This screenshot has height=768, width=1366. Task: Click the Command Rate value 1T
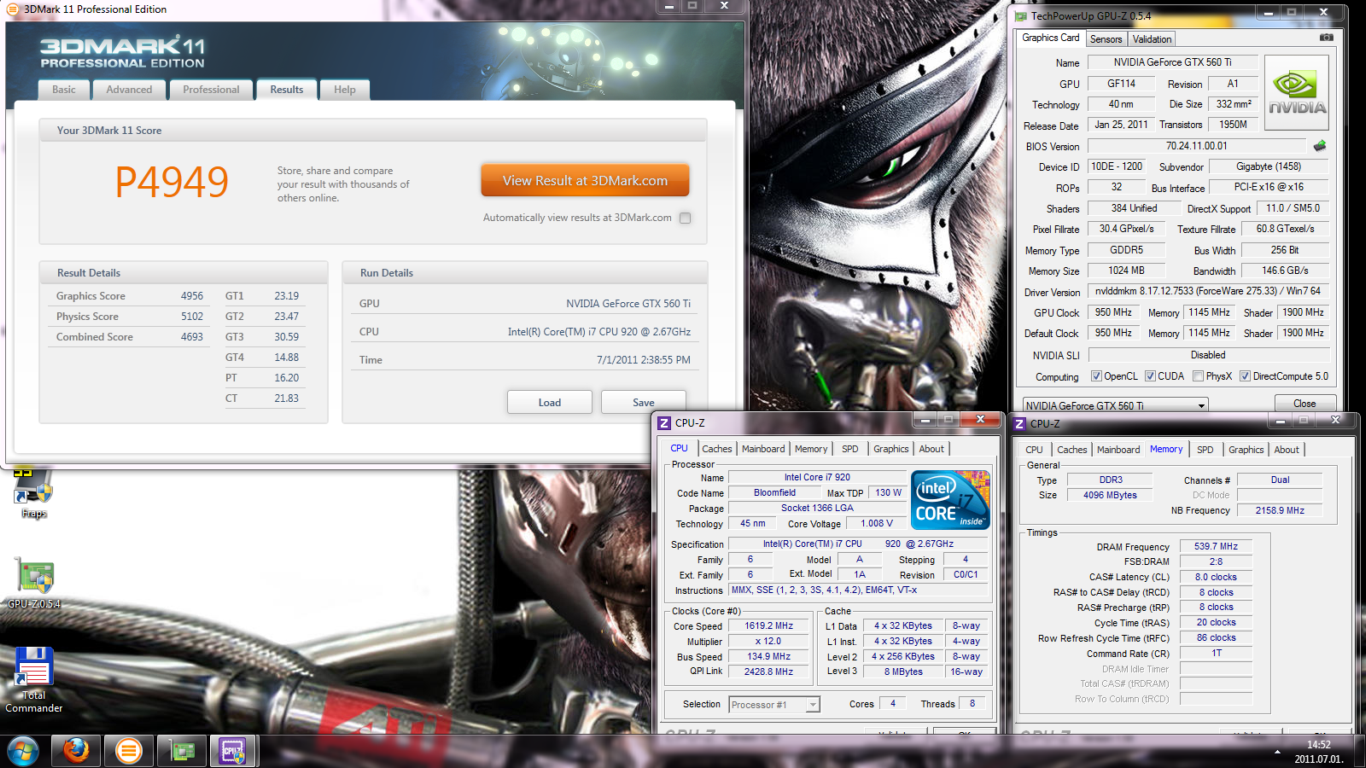[x=1216, y=653]
